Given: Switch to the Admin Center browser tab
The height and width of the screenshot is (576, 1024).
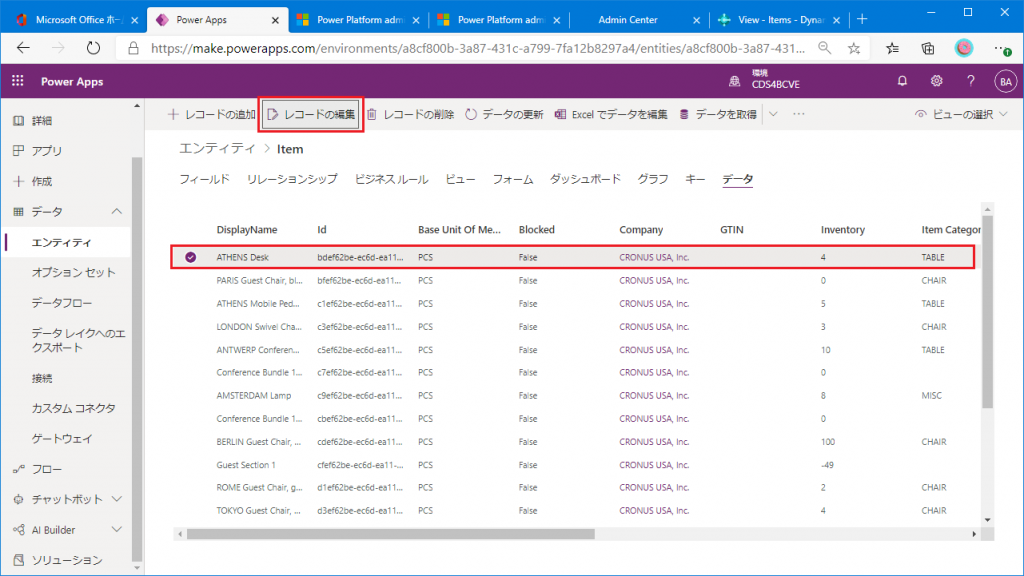Looking at the screenshot, I should click(628, 20).
